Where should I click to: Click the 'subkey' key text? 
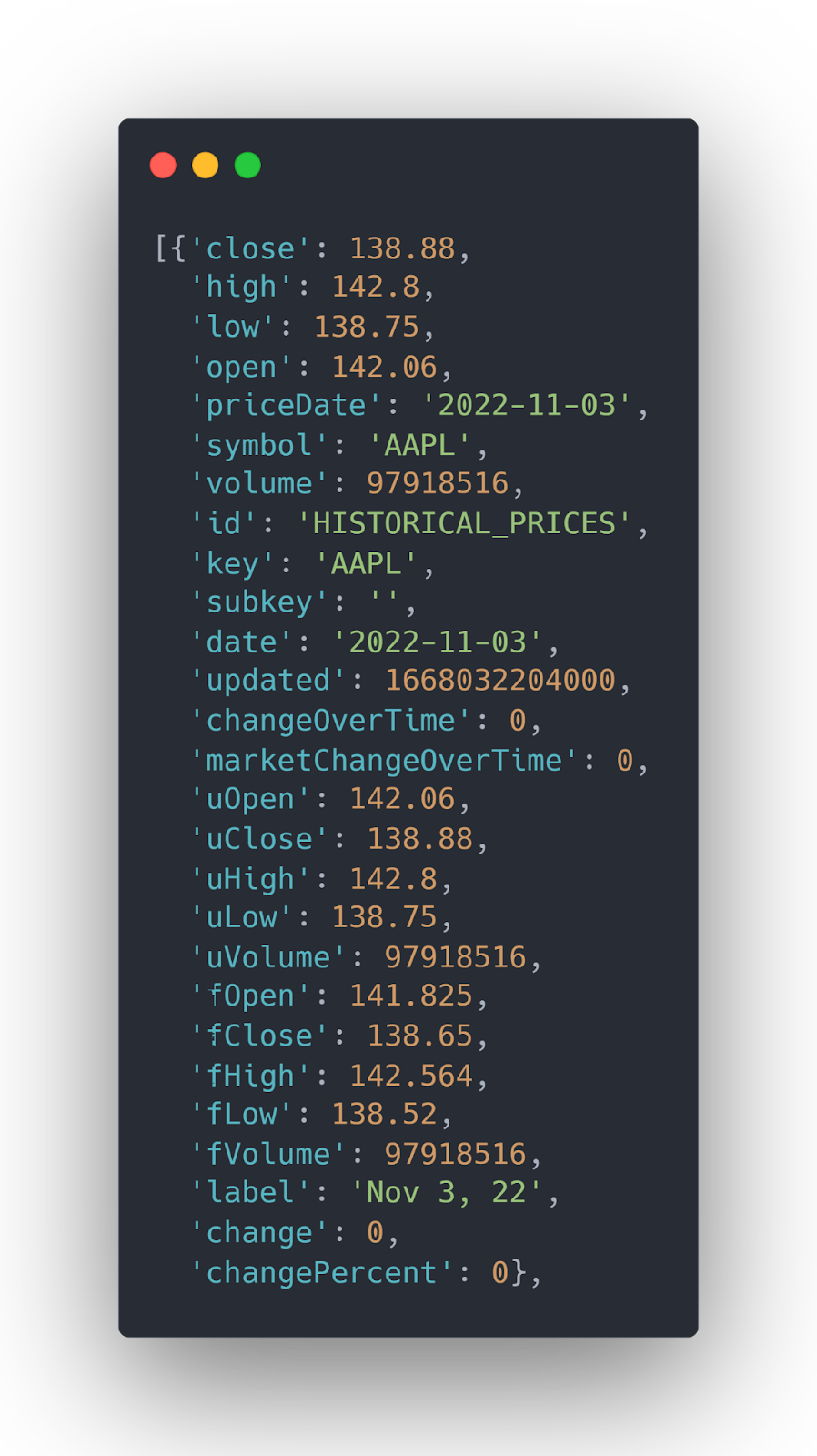point(259,602)
